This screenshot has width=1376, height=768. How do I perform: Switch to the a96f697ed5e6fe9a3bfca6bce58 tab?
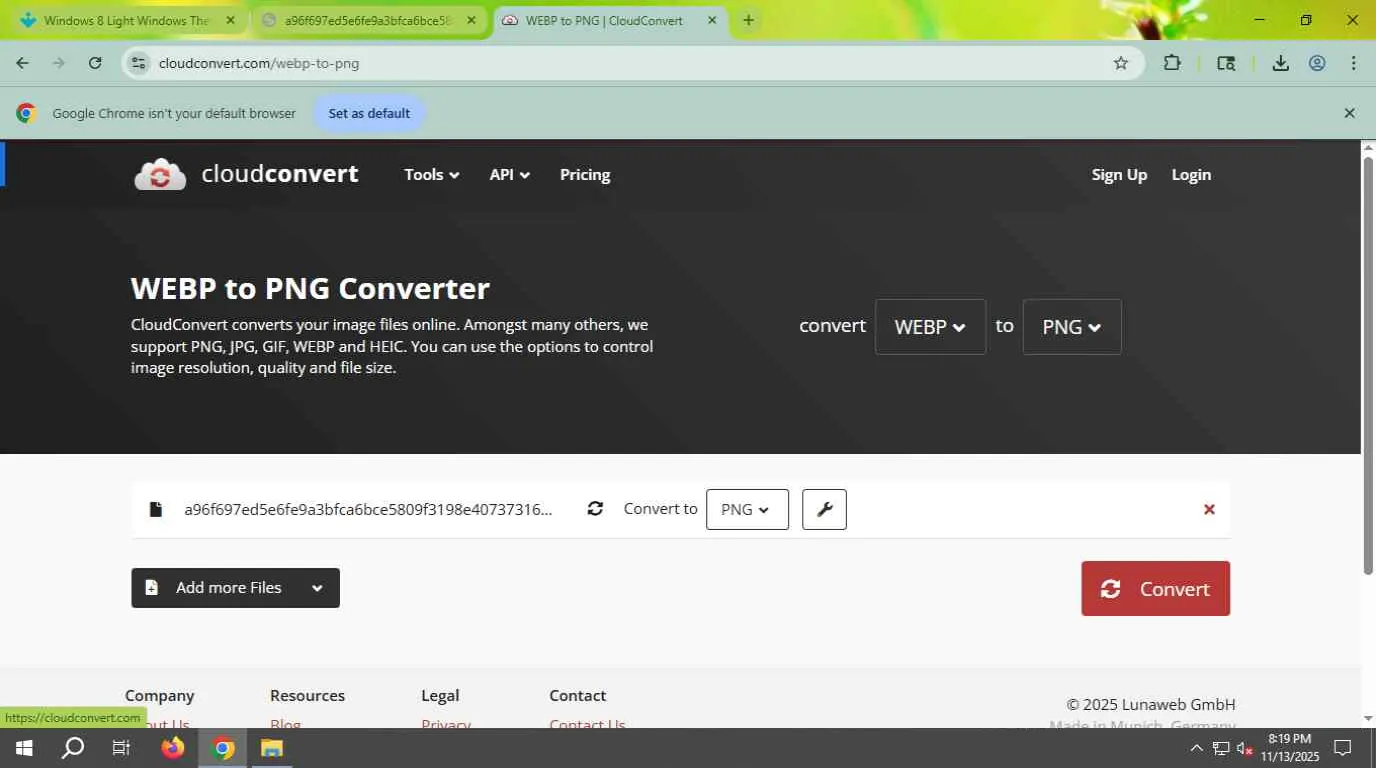[x=368, y=20]
